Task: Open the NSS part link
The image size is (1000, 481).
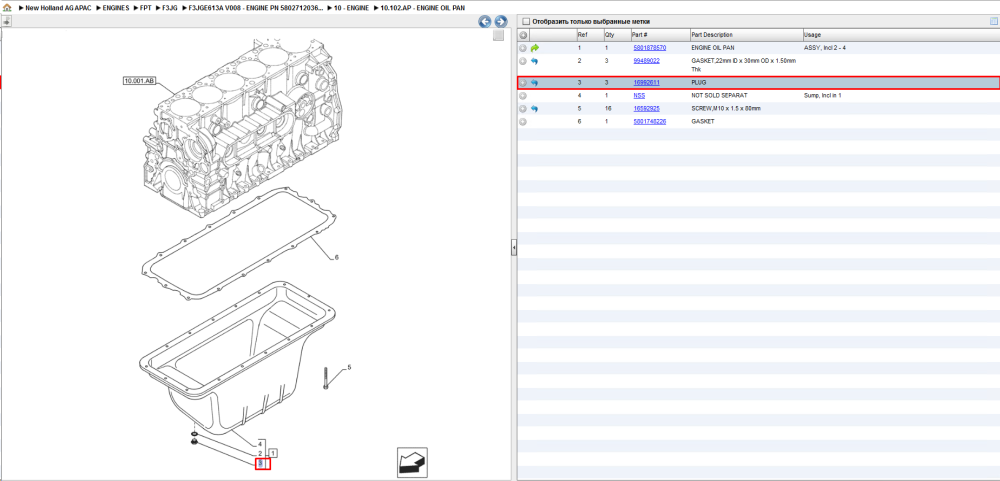Action: point(639,96)
